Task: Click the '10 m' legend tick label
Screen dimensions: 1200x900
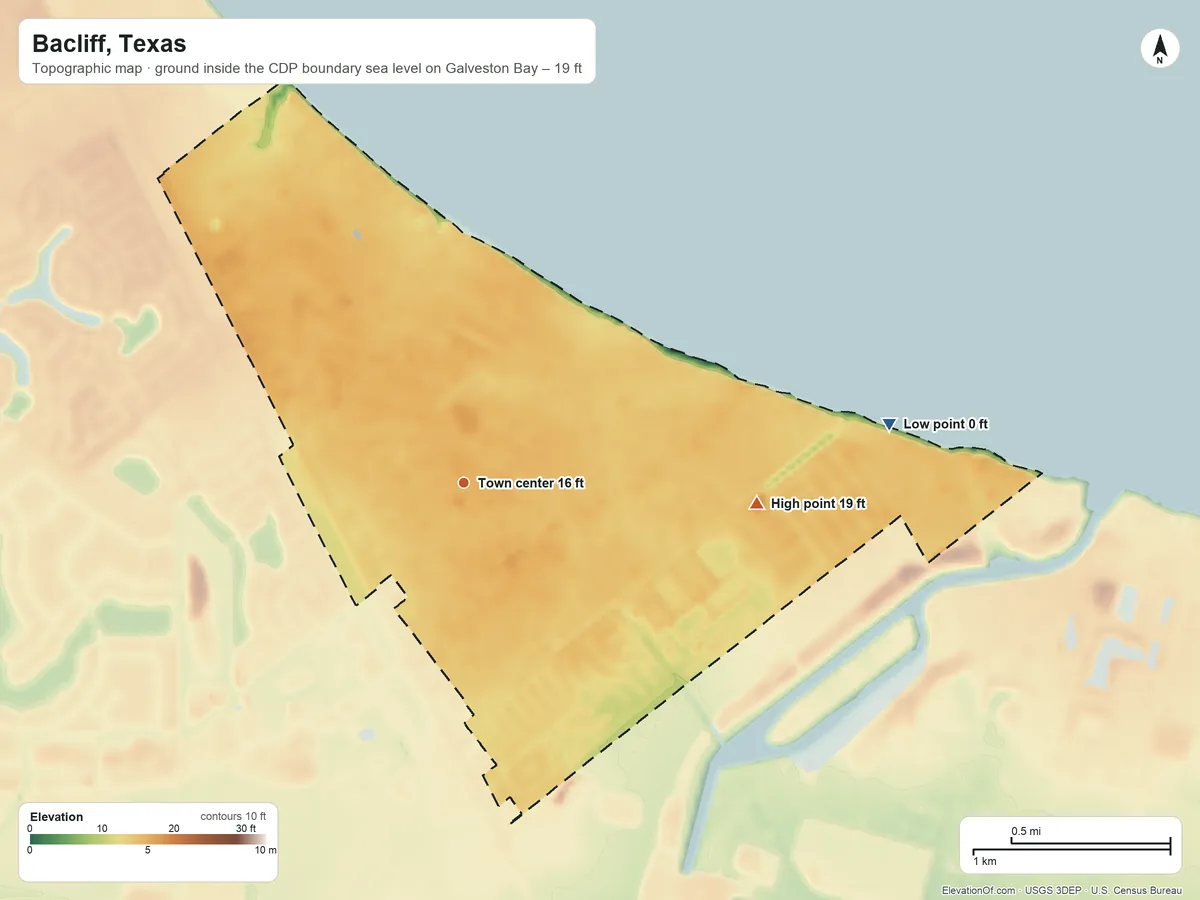Action: pos(266,851)
